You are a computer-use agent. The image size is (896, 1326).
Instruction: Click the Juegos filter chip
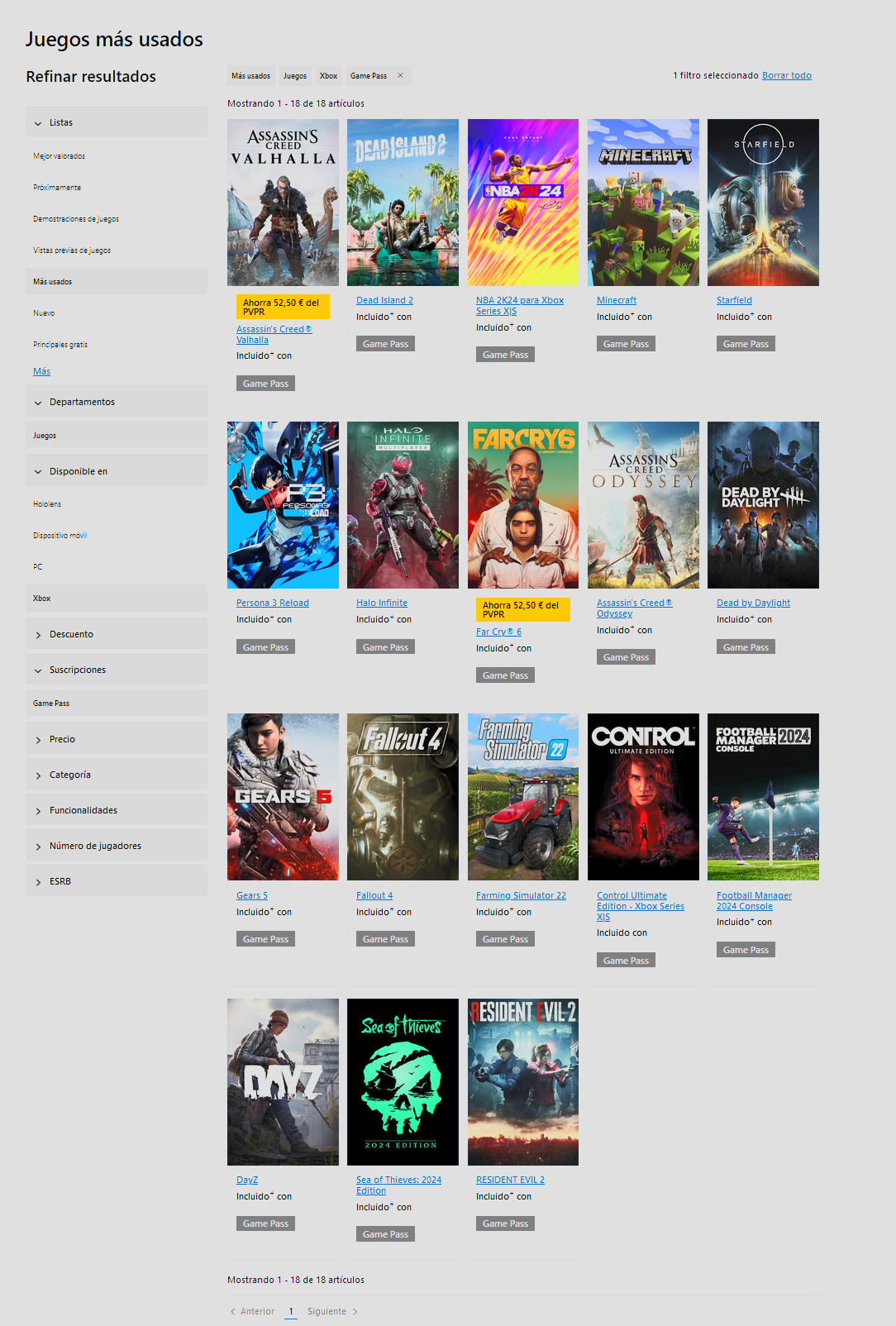click(x=295, y=75)
